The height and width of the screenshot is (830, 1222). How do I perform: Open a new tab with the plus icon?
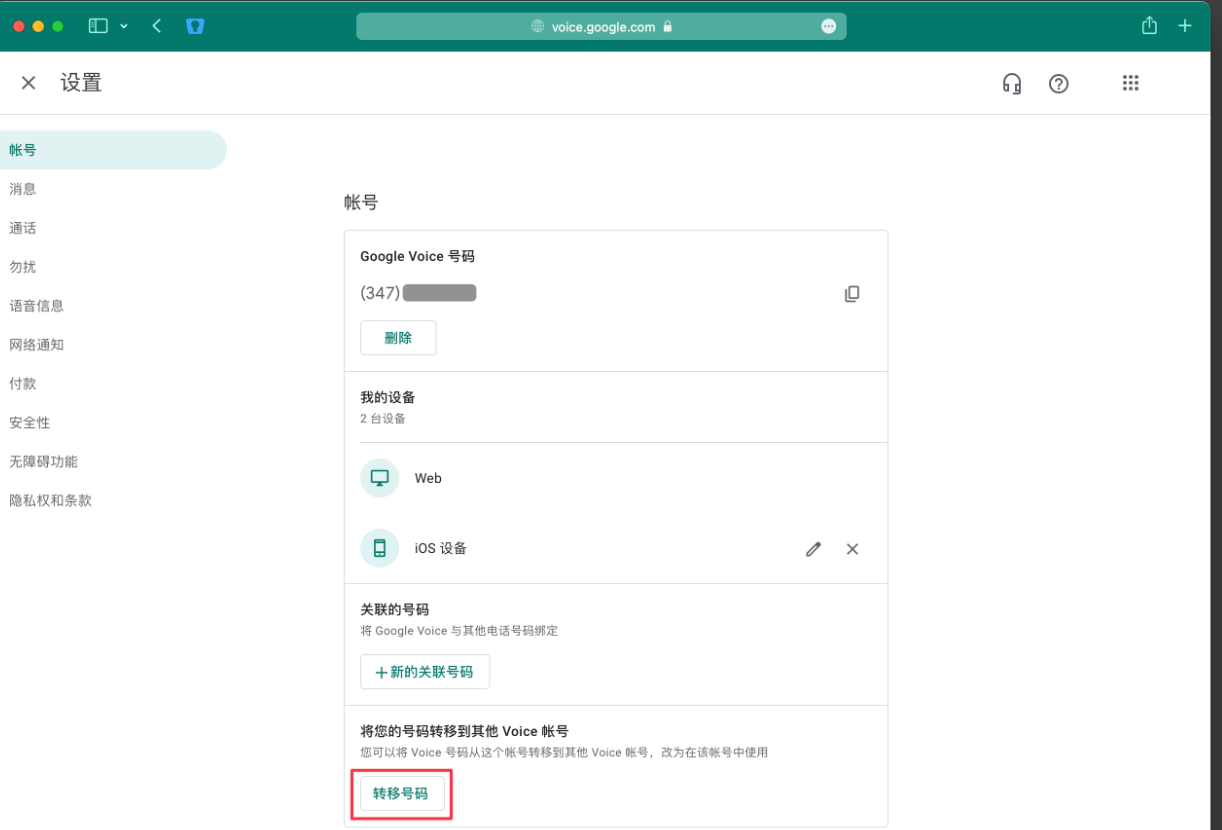[x=1185, y=26]
